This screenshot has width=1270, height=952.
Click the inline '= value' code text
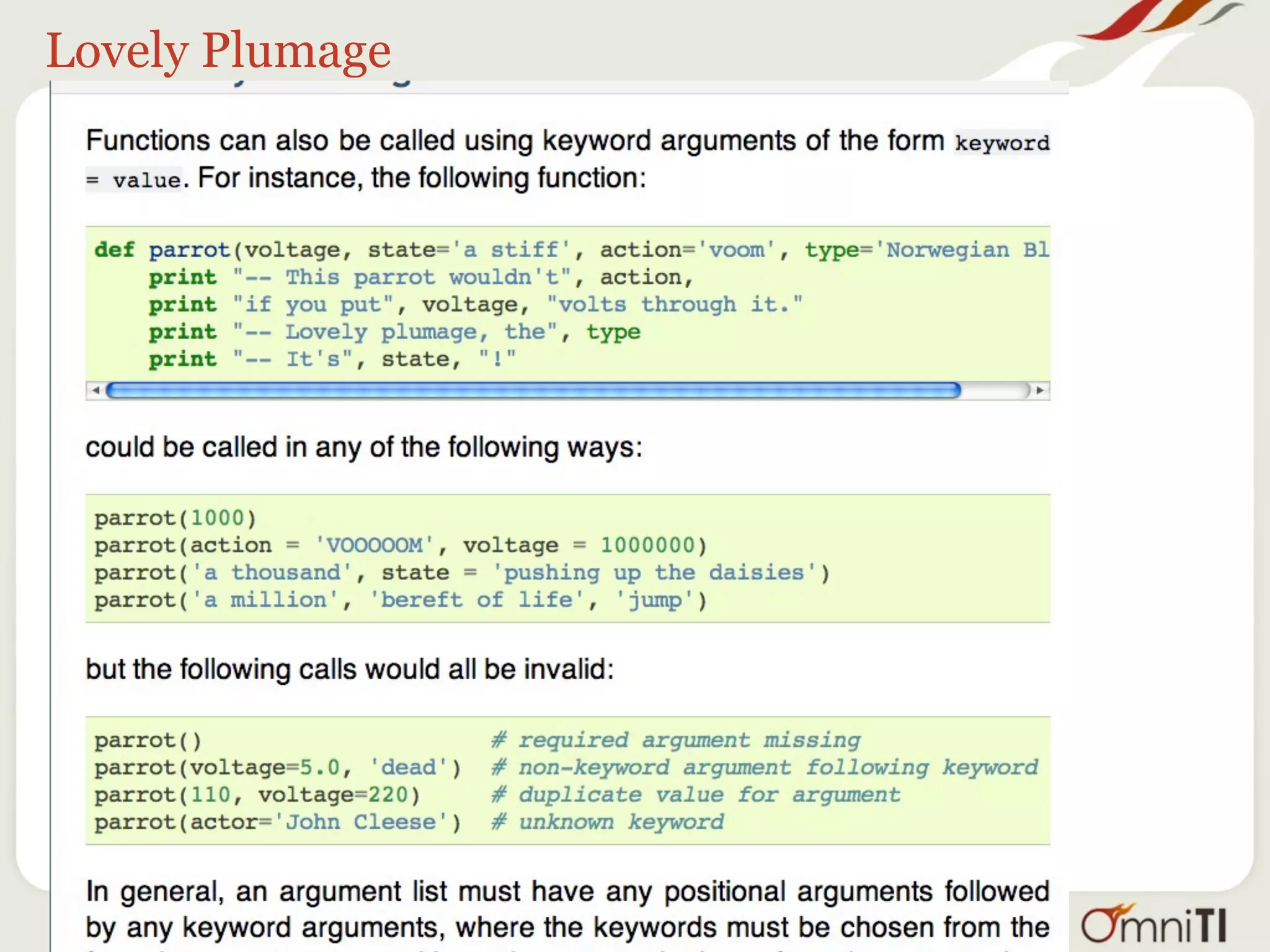click(x=134, y=180)
